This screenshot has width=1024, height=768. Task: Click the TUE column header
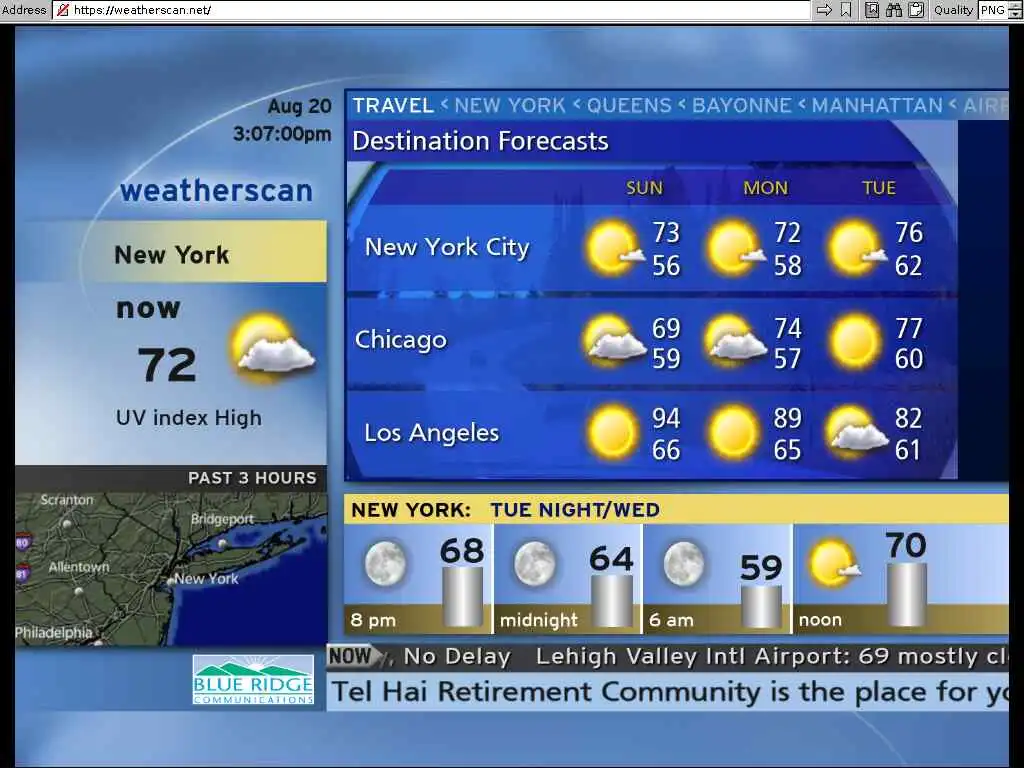click(878, 188)
